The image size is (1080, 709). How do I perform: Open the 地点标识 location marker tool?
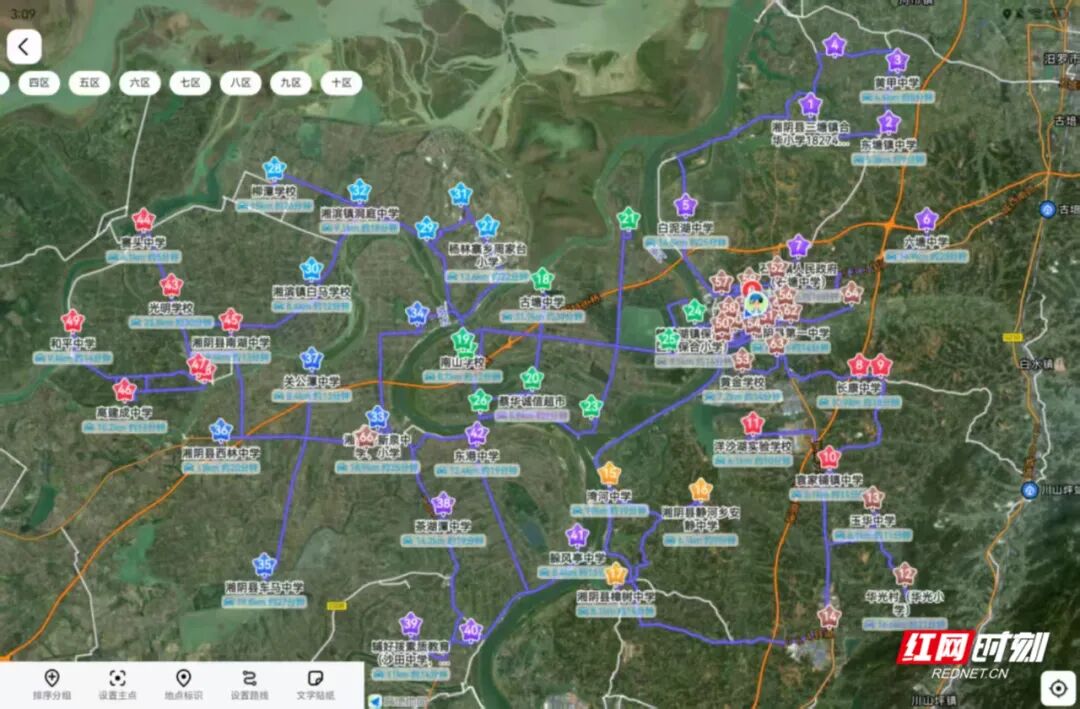coord(183,684)
